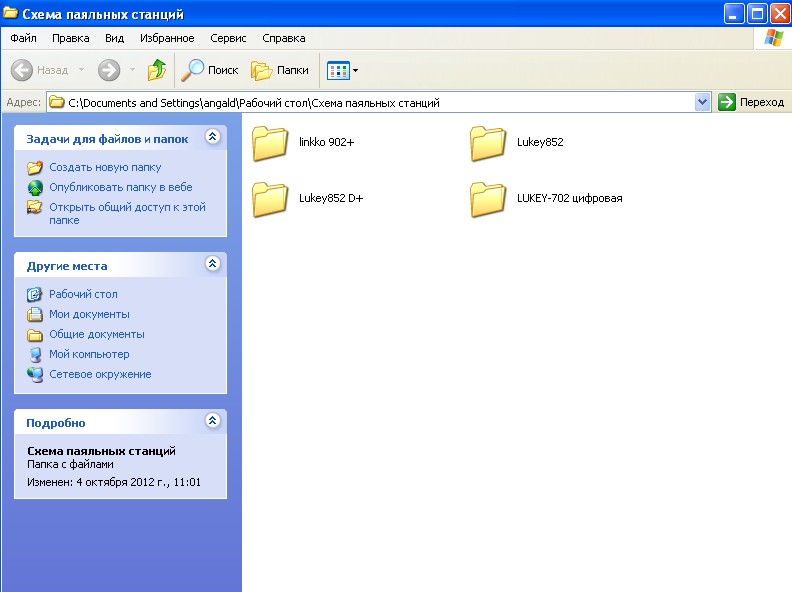Collapse the Подробно details panel
The width and height of the screenshot is (792, 592).
pos(212,421)
